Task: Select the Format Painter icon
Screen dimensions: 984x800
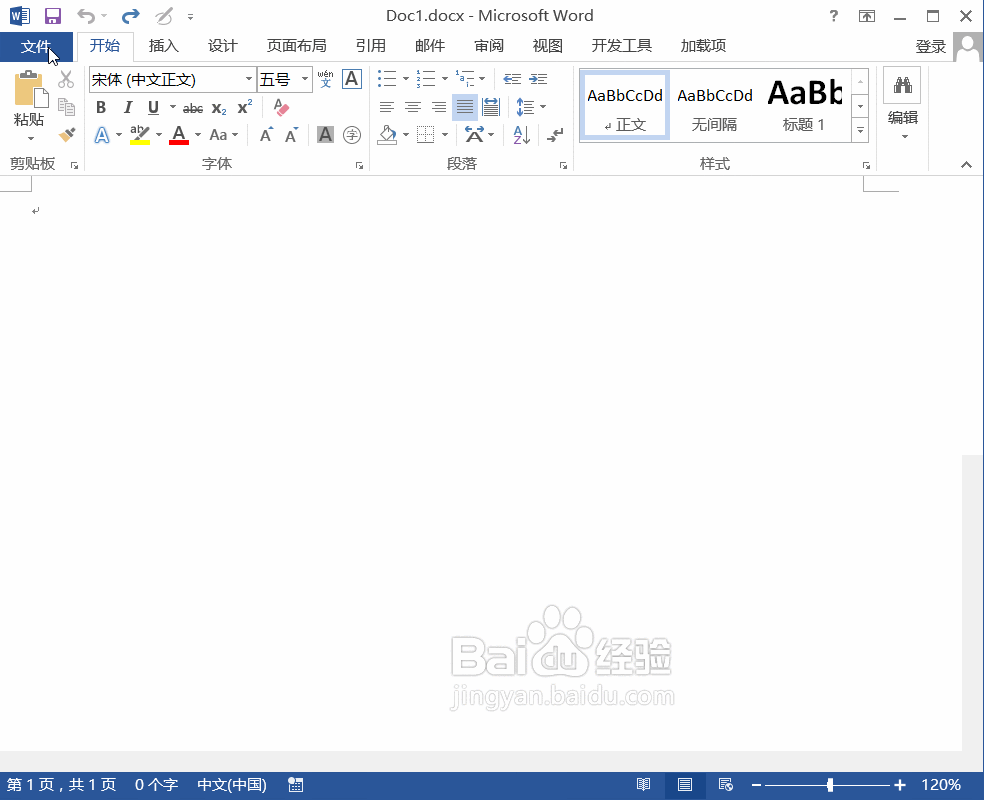Action: tap(66, 135)
